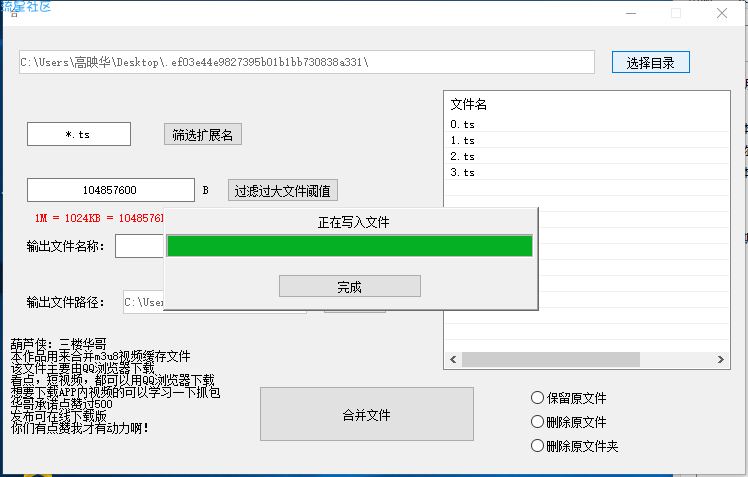This screenshot has height=477, width=748.
Task: Pick 2.ts from the file list
Action: tap(462, 156)
